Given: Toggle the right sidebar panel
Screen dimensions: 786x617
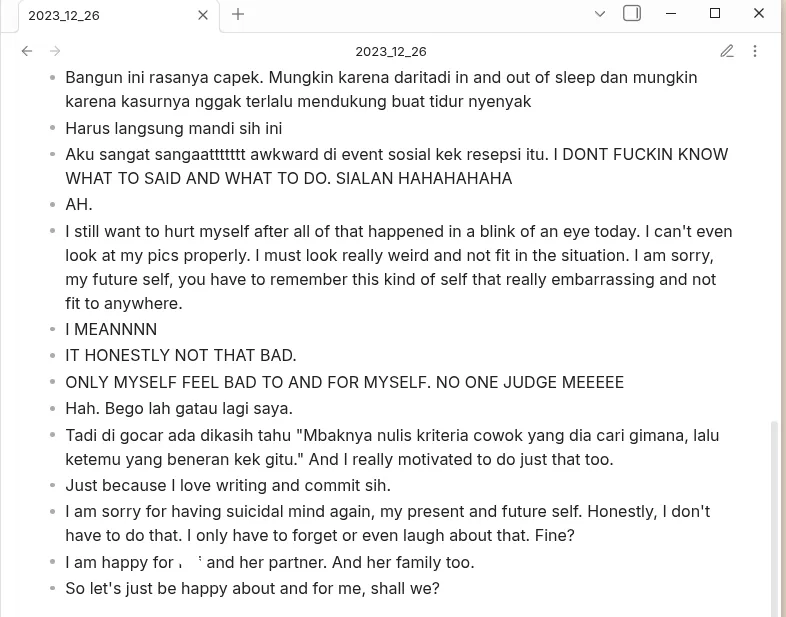Looking at the screenshot, I should [x=632, y=14].
